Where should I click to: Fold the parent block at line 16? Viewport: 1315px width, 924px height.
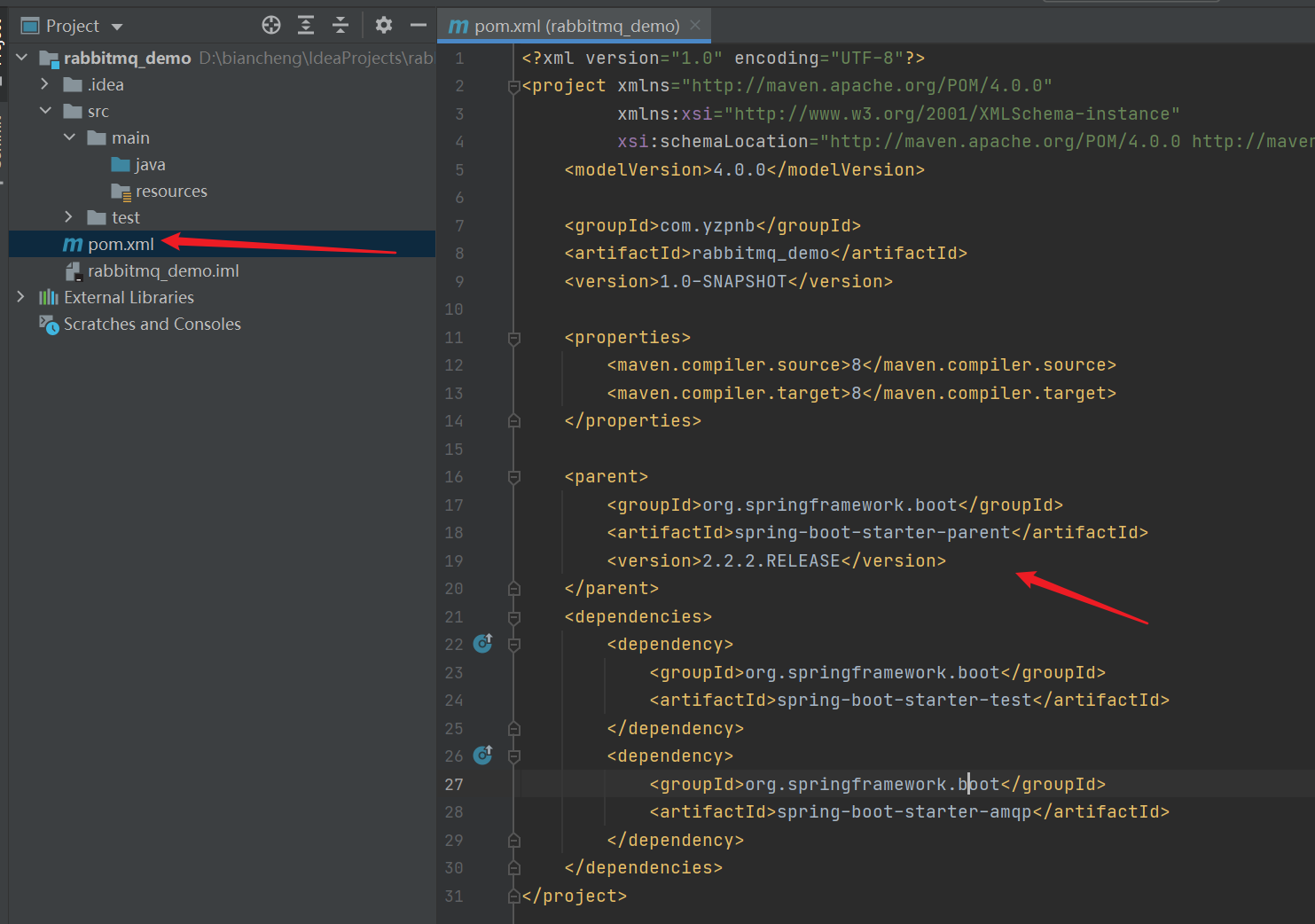[513, 477]
